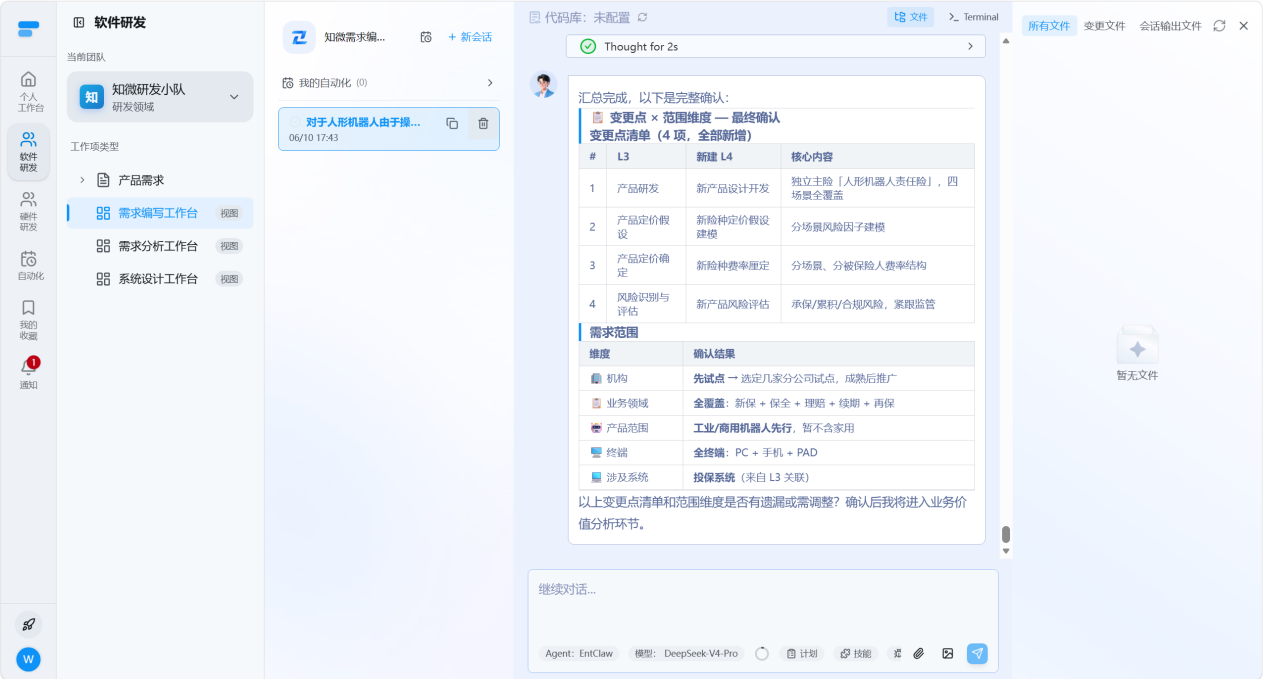The width and height of the screenshot is (1264, 679).
Task: Select 软件研发 sidebar icon
Action: pyautogui.click(x=28, y=151)
